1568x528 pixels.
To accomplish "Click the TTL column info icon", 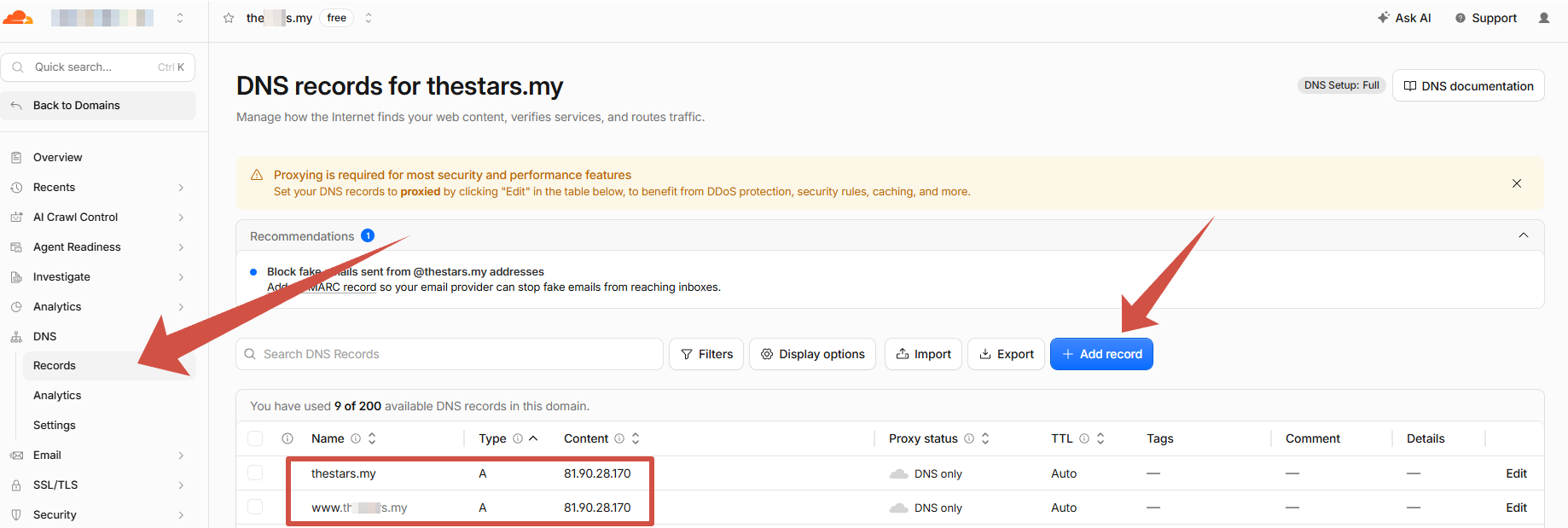I will [x=1084, y=438].
